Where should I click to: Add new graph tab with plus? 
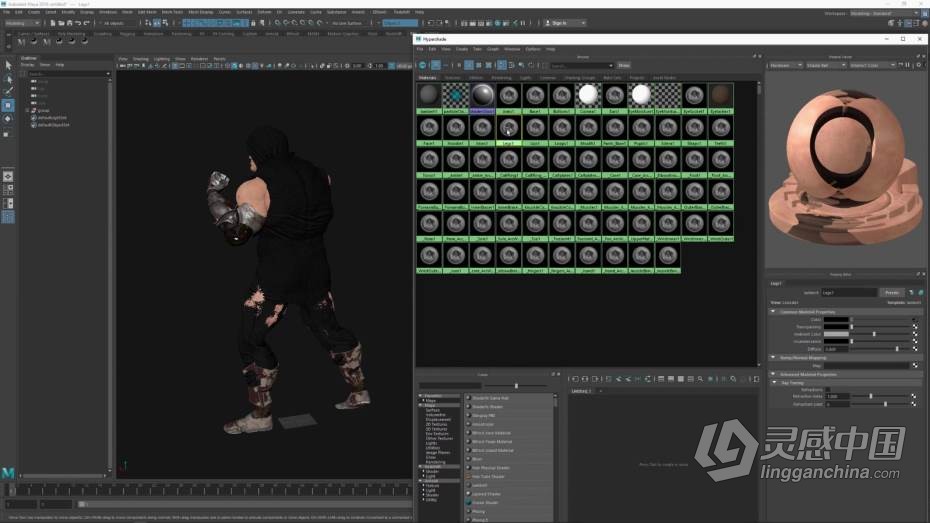point(601,391)
